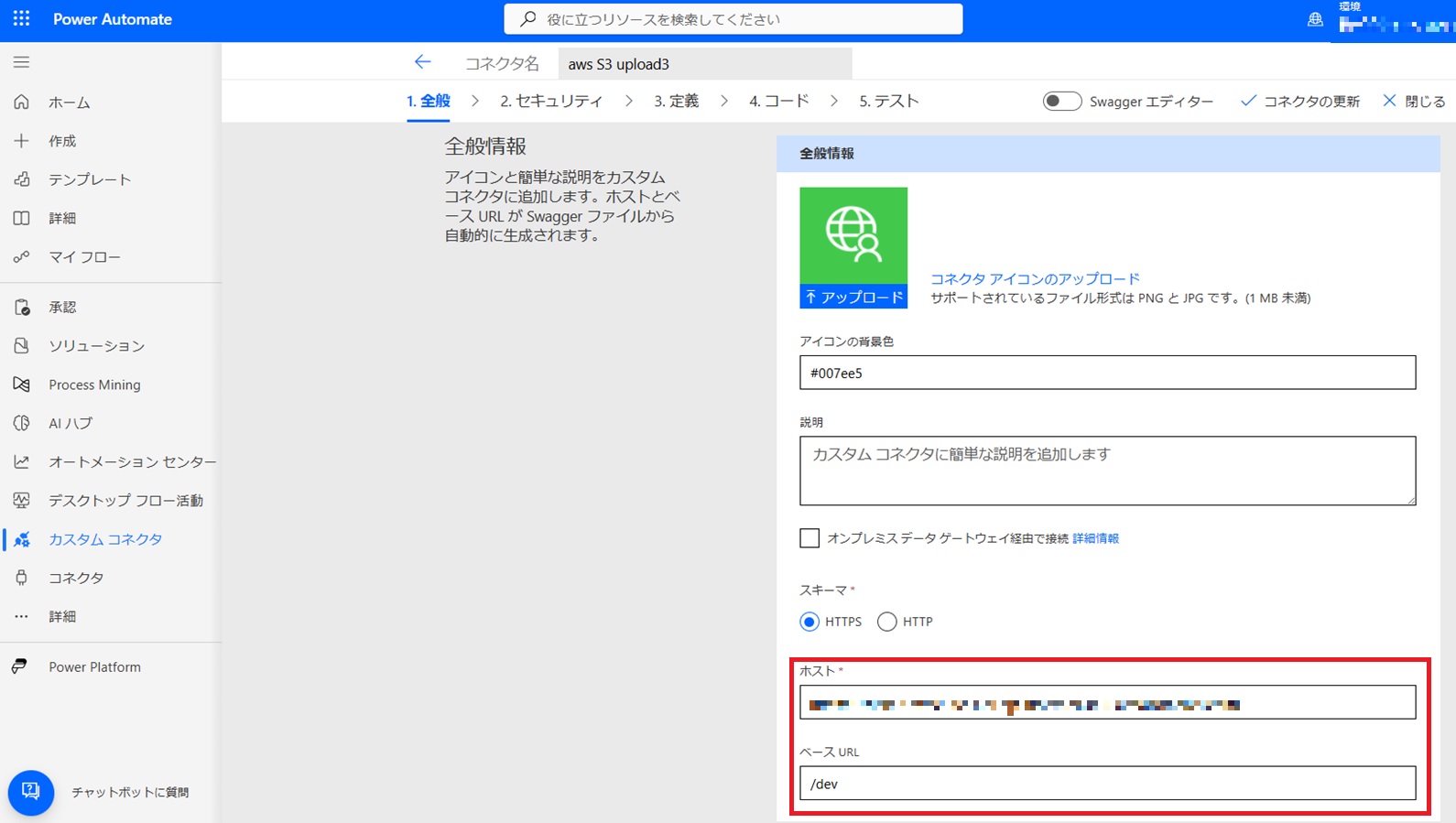Open the 1. 全般 step tab
The width and height of the screenshot is (1456, 823).
point(429,101)
